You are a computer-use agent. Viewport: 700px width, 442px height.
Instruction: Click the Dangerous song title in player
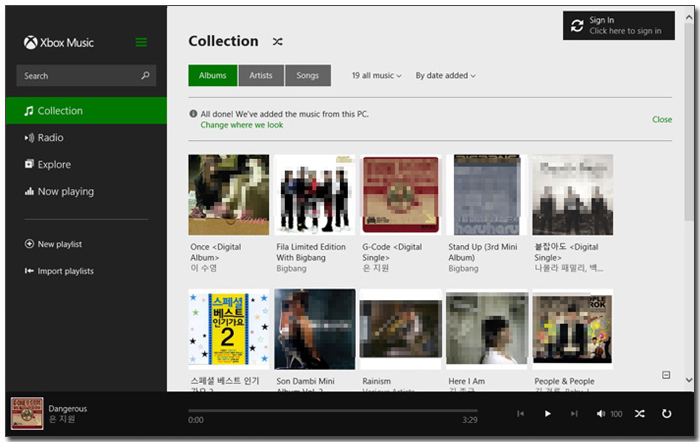(x=68, y=409)
